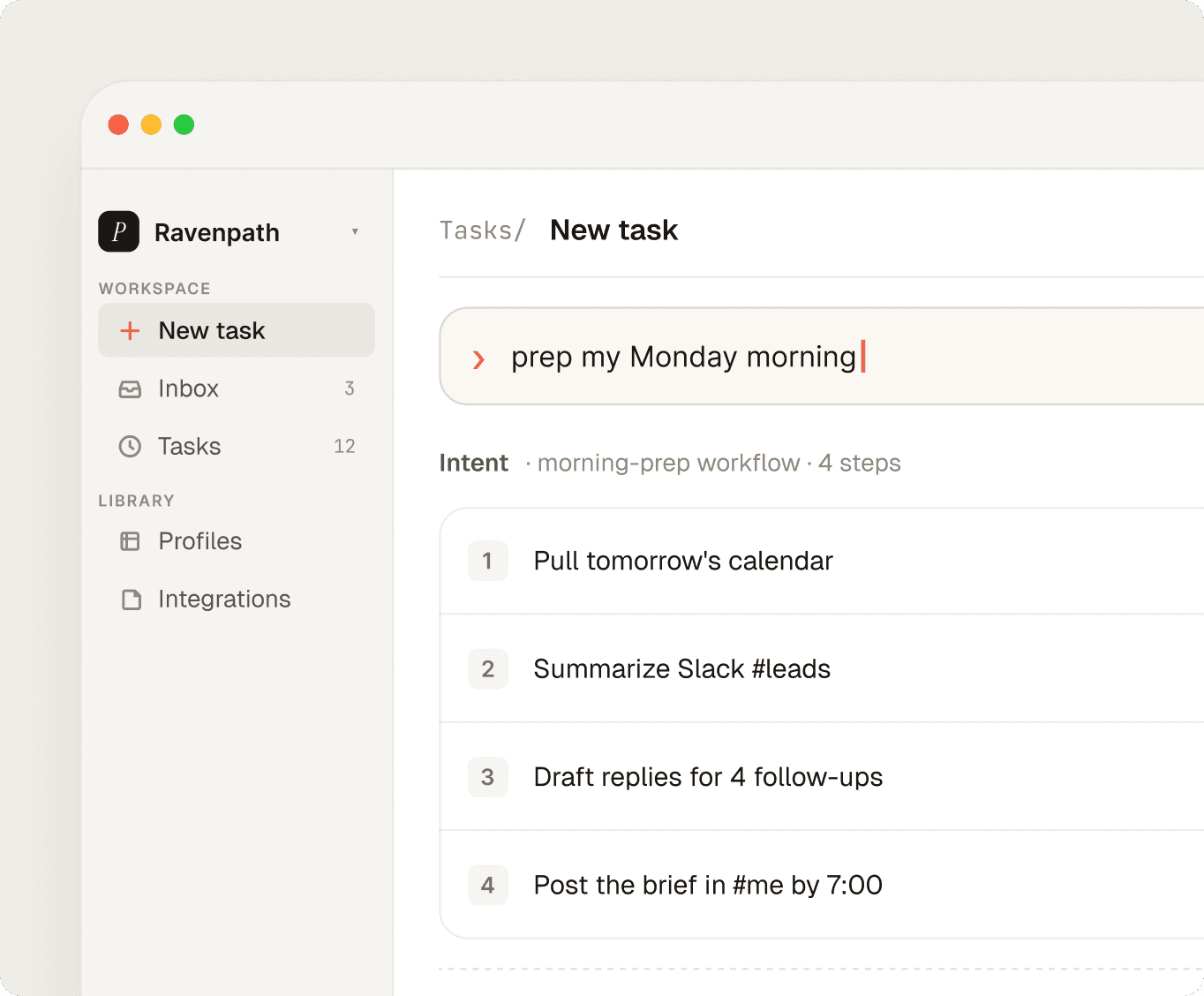The height and width of the screenshot is (996, 1204).
Task: Open Tasks in the sidebar
Action: pyautogui.click(x=237, y=446)
